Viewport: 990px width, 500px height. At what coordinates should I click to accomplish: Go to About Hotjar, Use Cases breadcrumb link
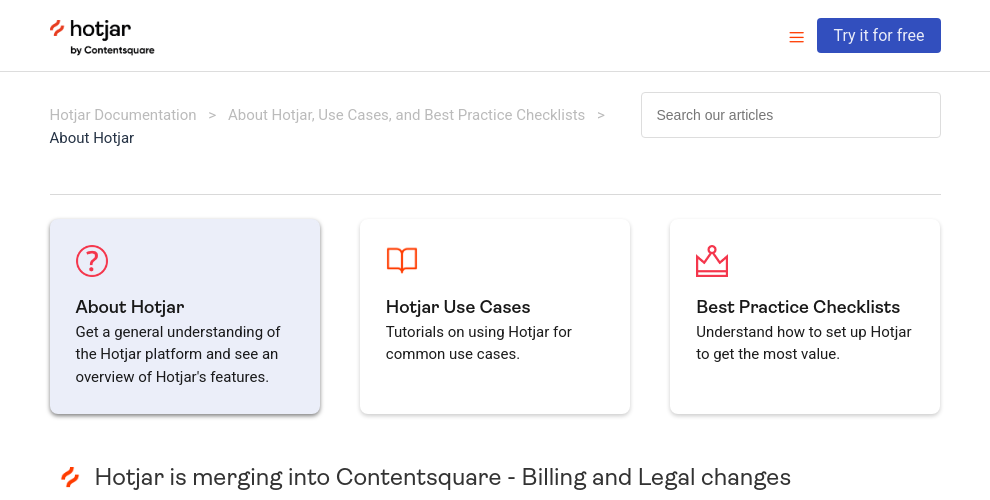coord(406,115)
